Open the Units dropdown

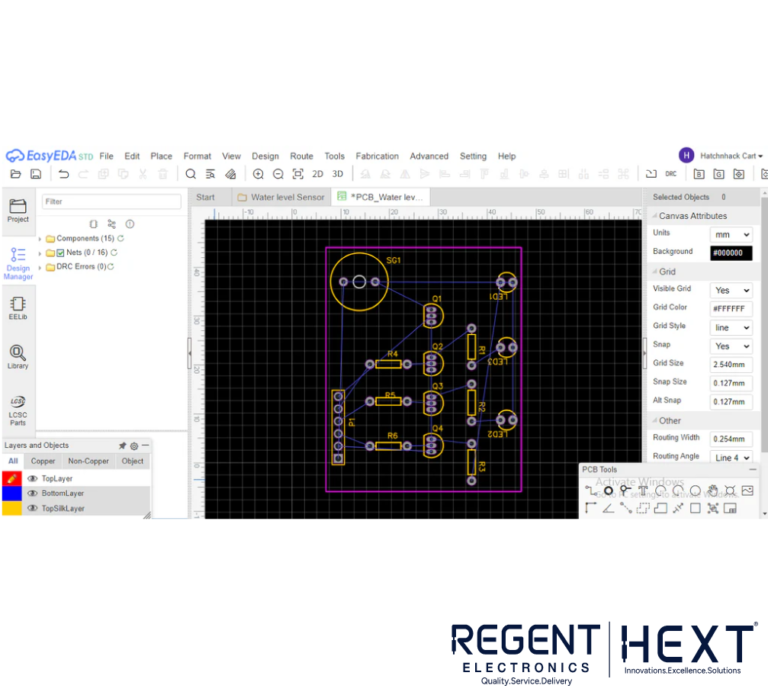coord(731,235)
